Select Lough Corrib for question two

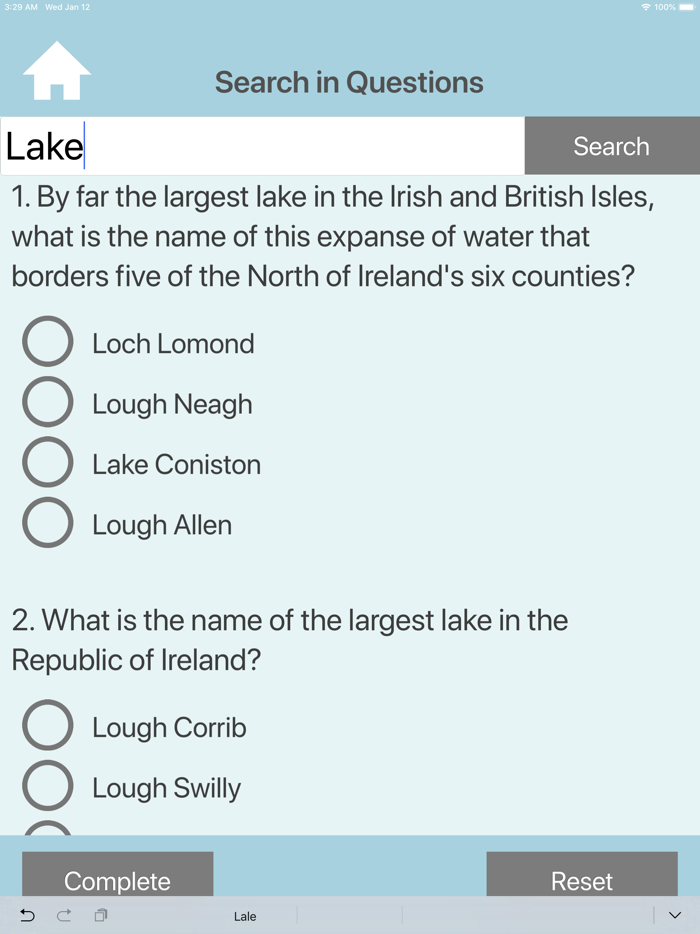pos(47,725)
